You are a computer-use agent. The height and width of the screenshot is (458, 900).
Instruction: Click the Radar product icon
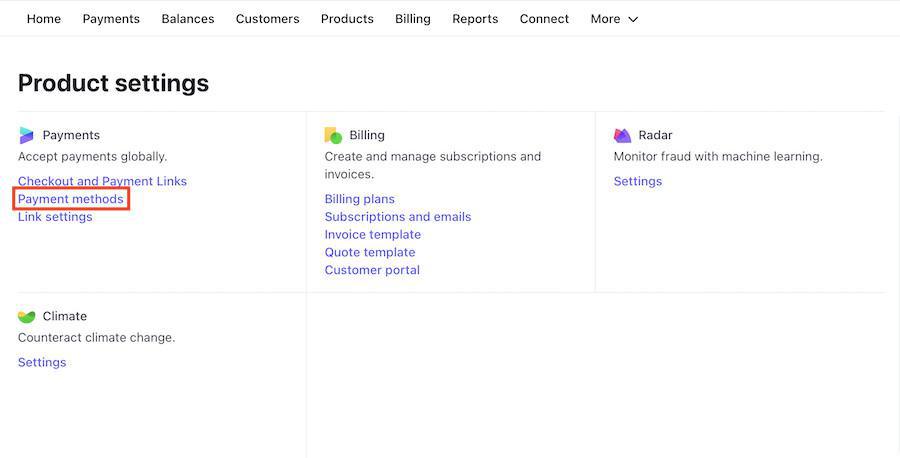click(x=622, y=135)
